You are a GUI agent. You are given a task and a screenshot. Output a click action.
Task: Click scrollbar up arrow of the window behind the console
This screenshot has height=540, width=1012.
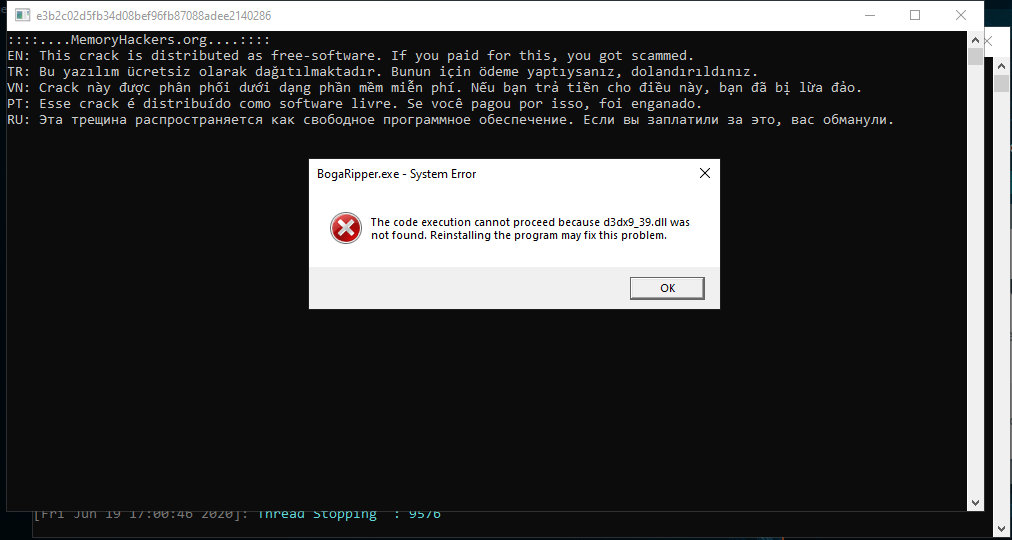[x=1002, y=66]
